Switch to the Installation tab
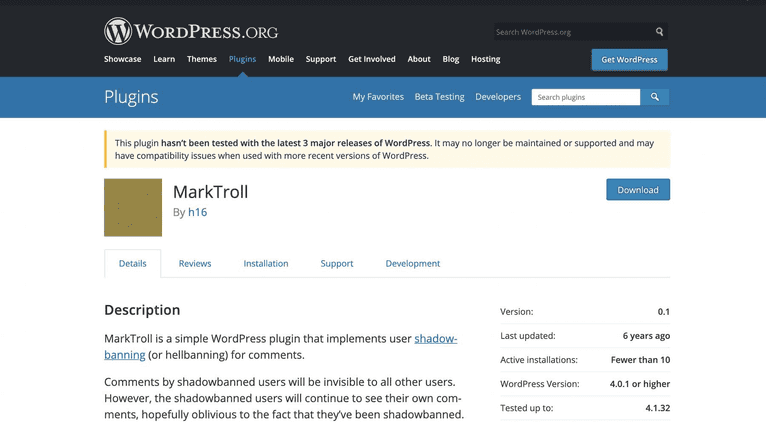The height and width of the screenshot is (426, 766). (266, 263)
